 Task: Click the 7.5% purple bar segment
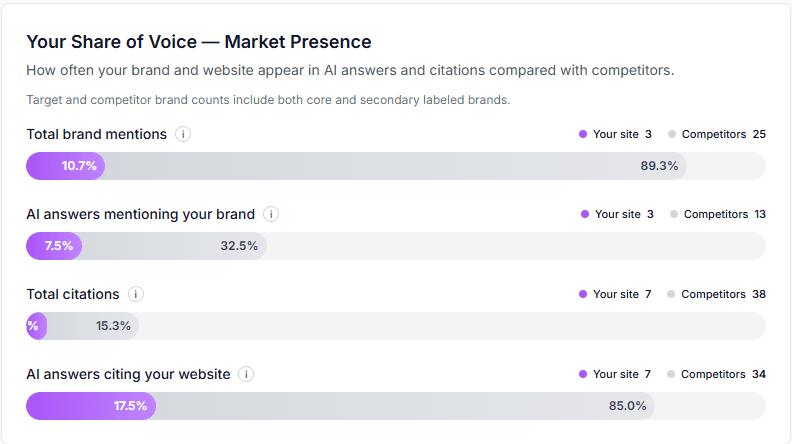point(54,246)
